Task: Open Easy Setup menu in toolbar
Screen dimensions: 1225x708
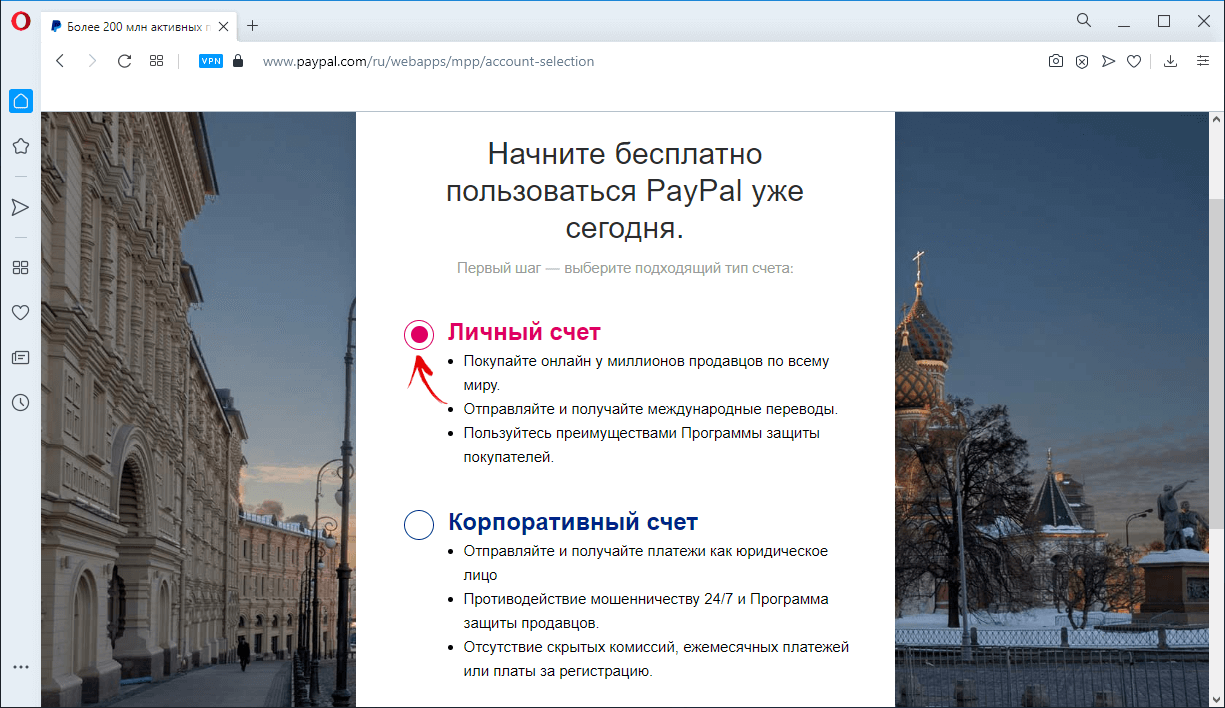Action: [x=1203, y=61]
